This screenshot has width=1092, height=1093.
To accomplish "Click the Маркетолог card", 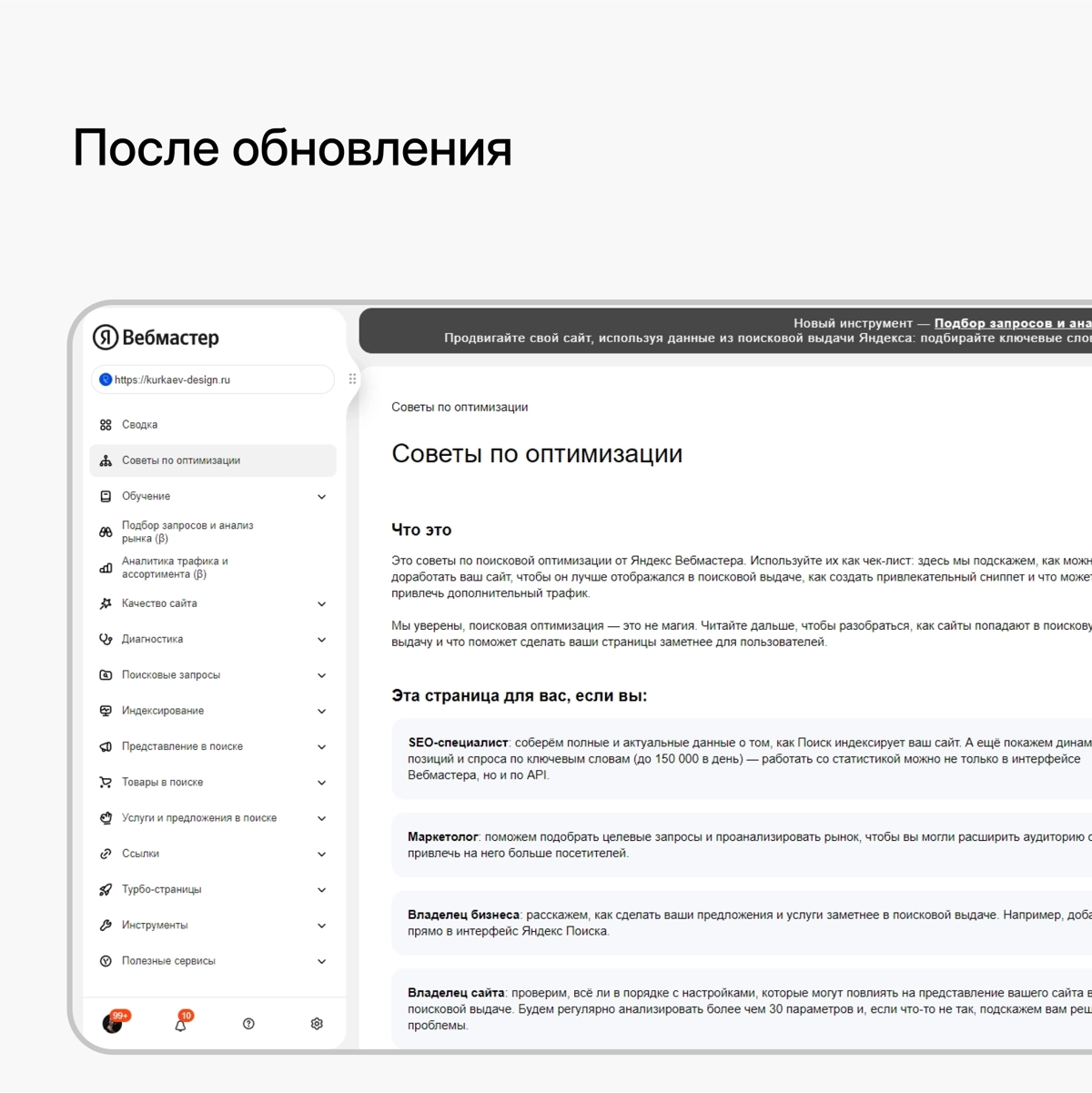I will (742, 845).
